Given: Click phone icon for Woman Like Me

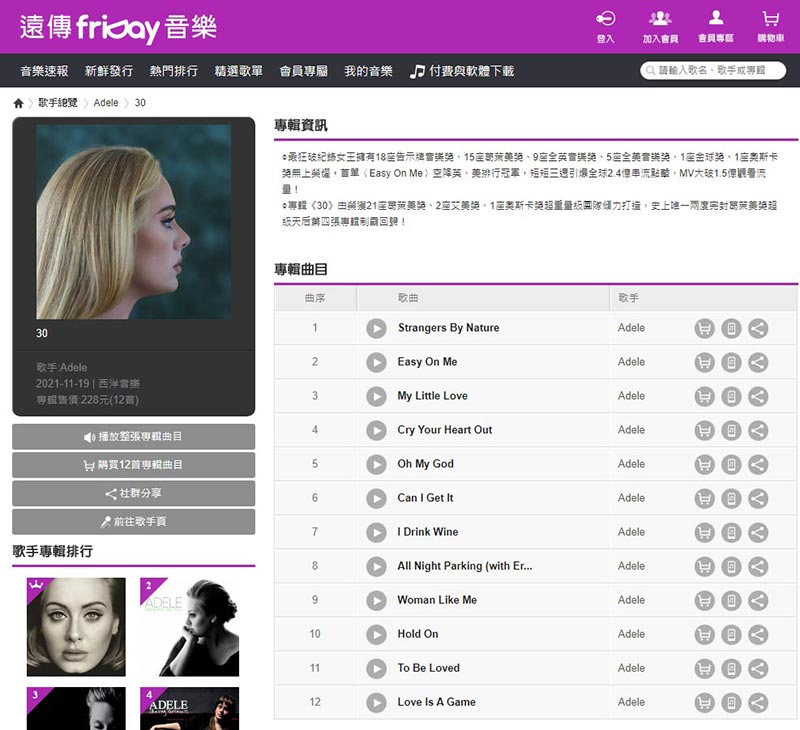Looking at the screenshot, I should coord(731,600).
